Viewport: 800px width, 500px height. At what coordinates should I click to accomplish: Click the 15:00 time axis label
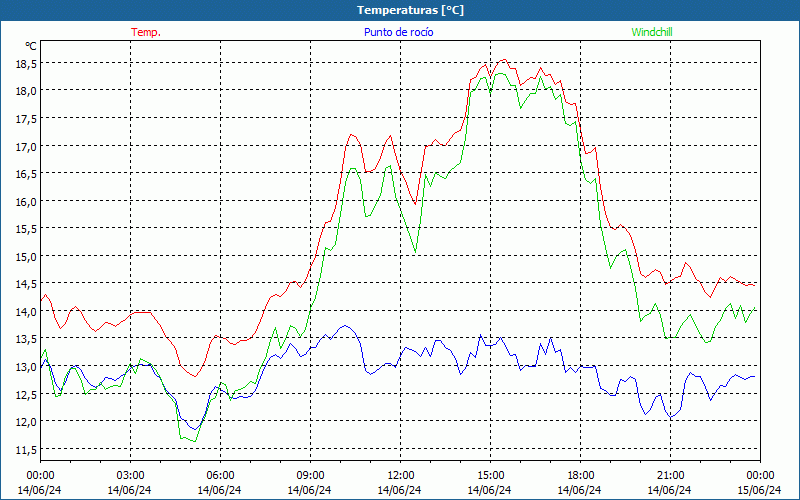pos(490,476)
